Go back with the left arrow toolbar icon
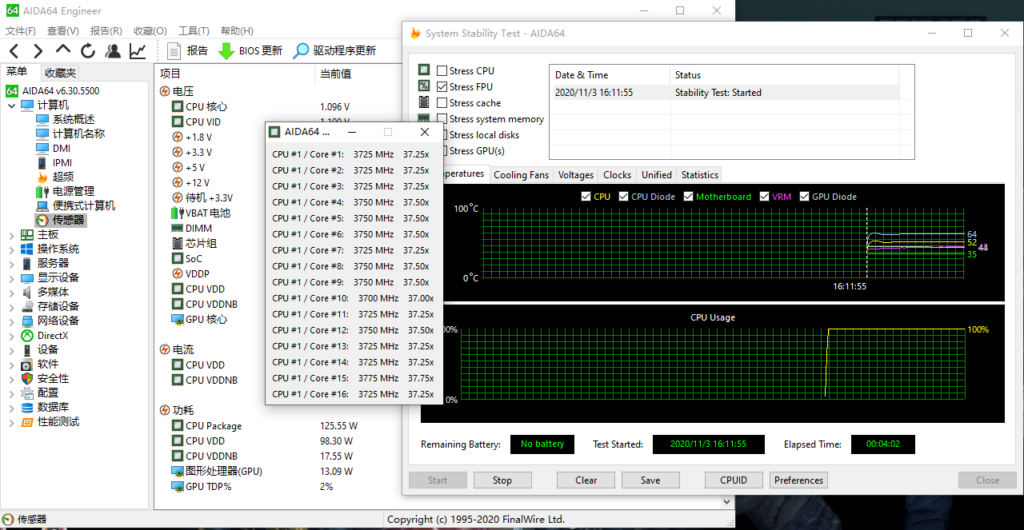Image resolution: width=1024 pixels, height=530 pixels. pos(14,50)
